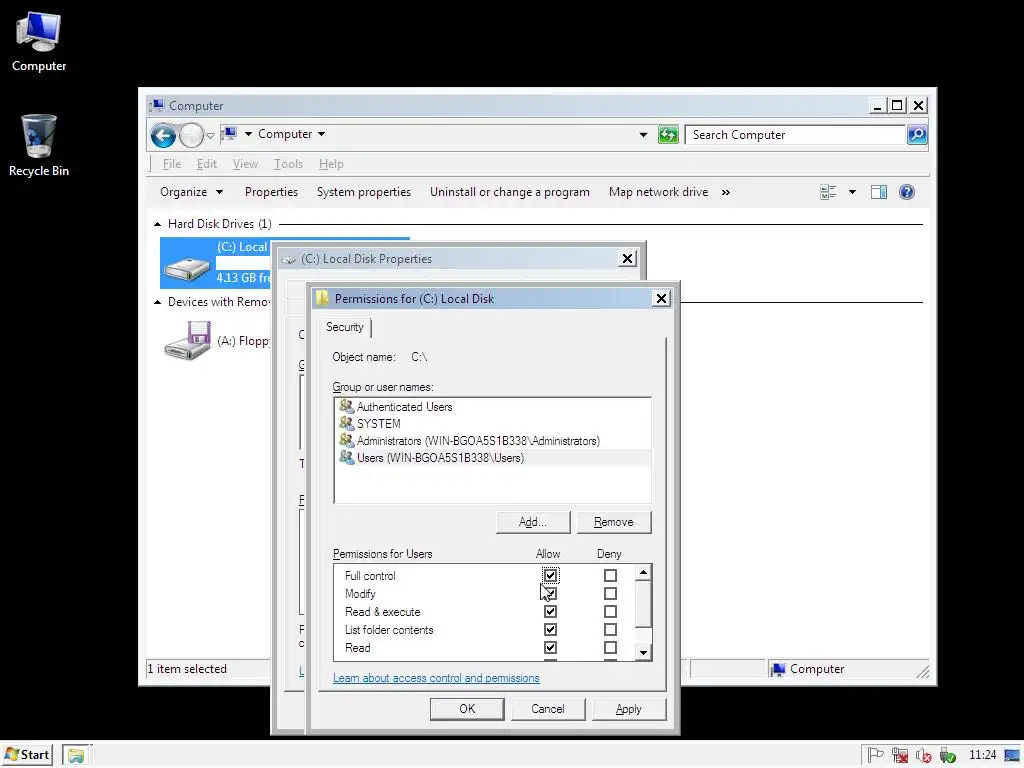The image size is (1024, 768).
Task: Select the Security tab
Action: 345,327
